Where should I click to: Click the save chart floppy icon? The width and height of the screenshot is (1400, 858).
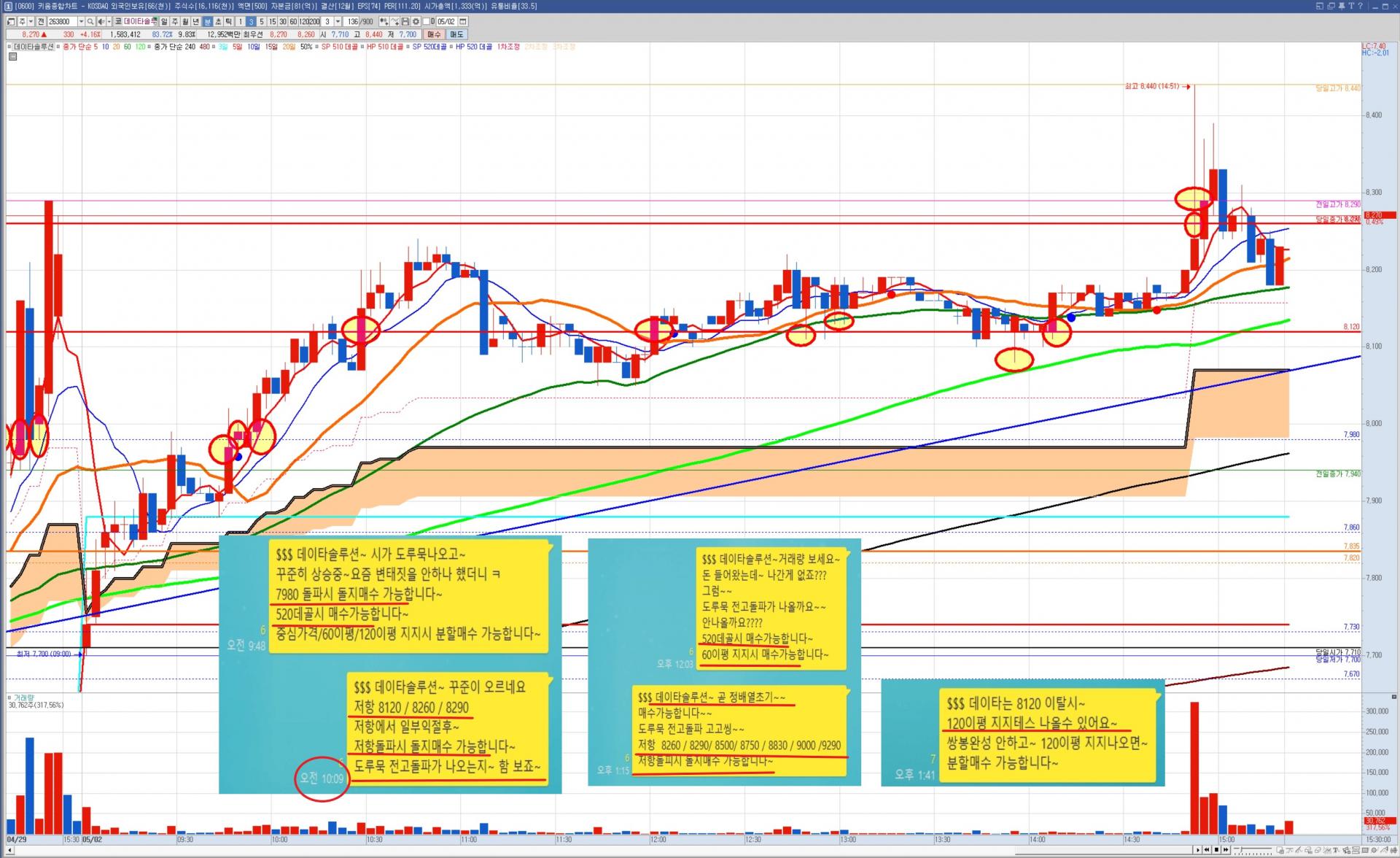click(405, 22)
